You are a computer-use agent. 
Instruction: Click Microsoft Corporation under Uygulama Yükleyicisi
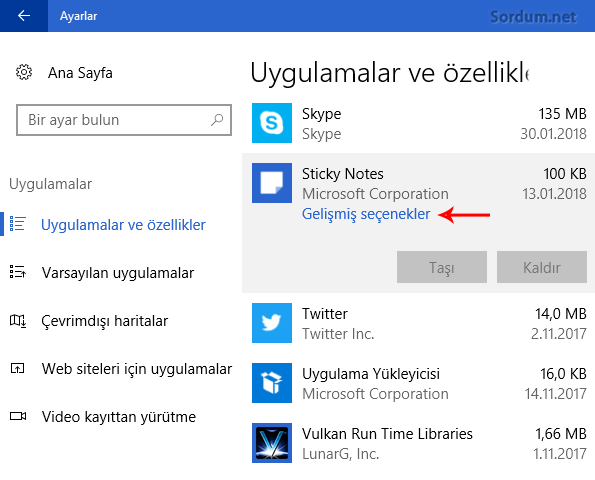375,394
